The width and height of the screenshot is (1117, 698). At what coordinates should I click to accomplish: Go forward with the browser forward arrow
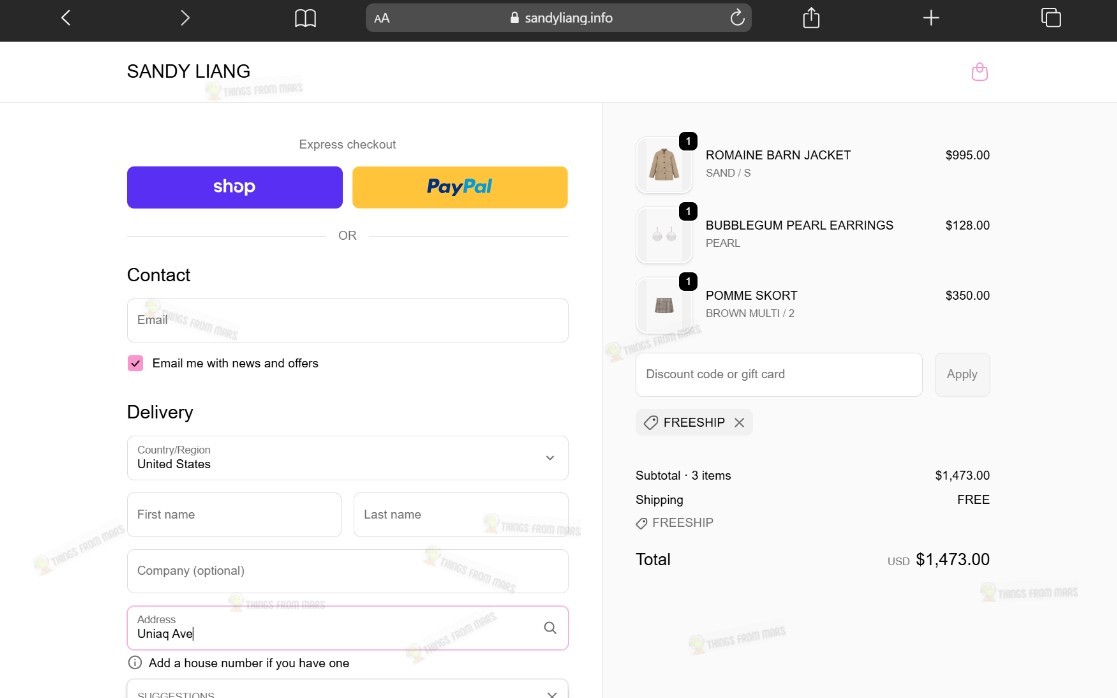[x=185, y=18]
